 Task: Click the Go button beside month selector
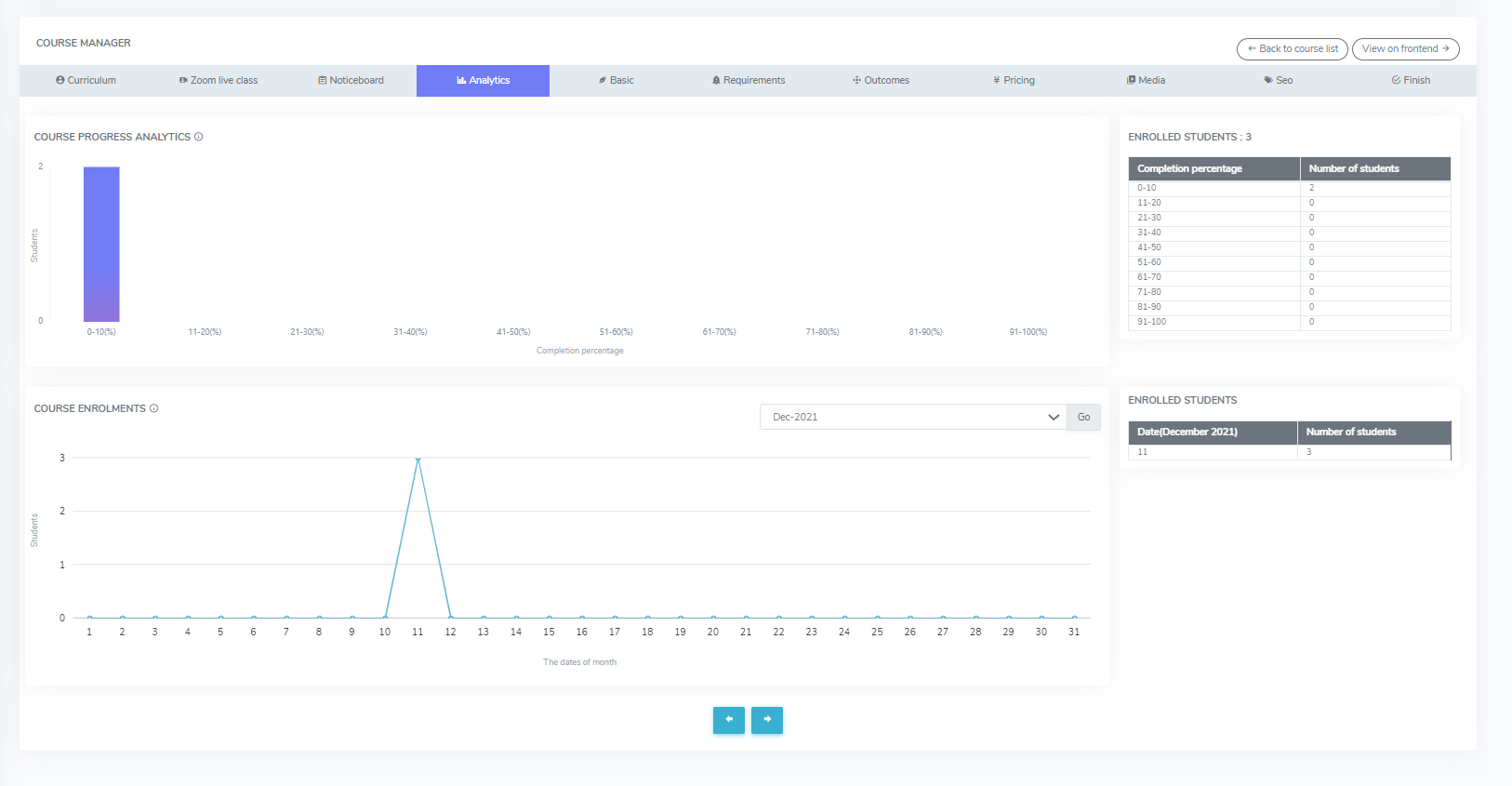[x=1083, y=417]
